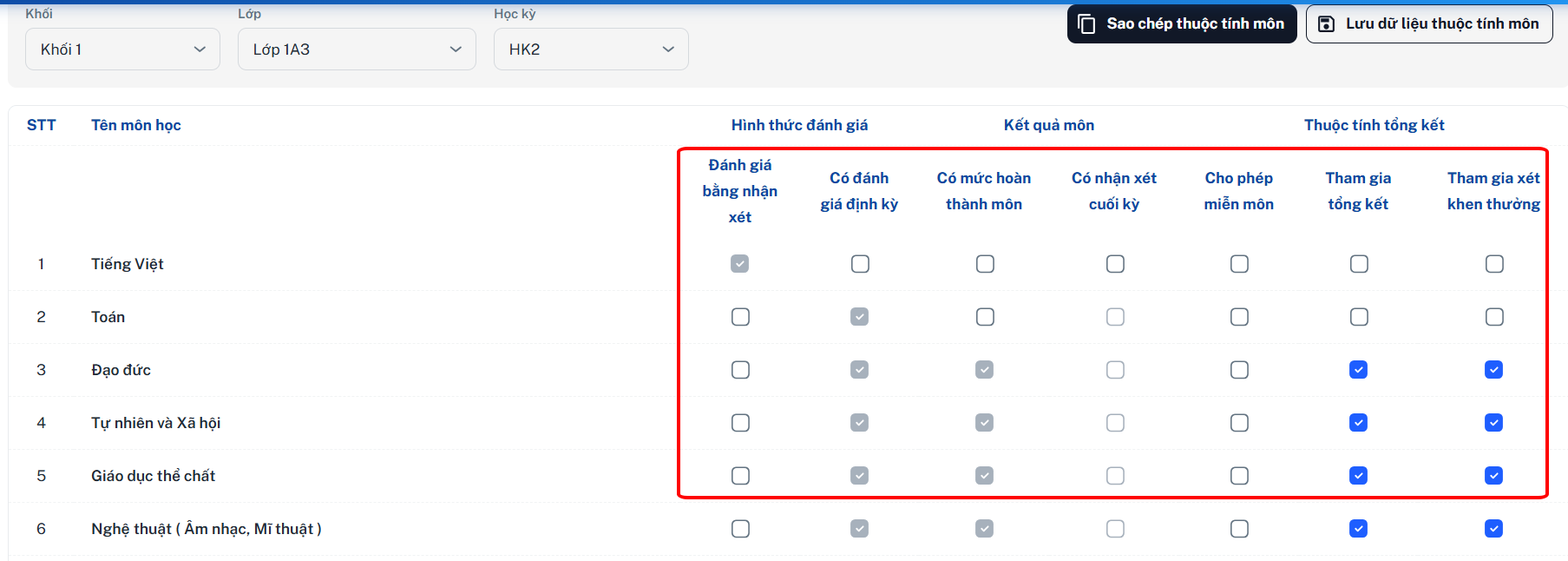Click the Cho phép miễn môn column label
This screenshot has height=561, width=1568.
pos(1239,191)
